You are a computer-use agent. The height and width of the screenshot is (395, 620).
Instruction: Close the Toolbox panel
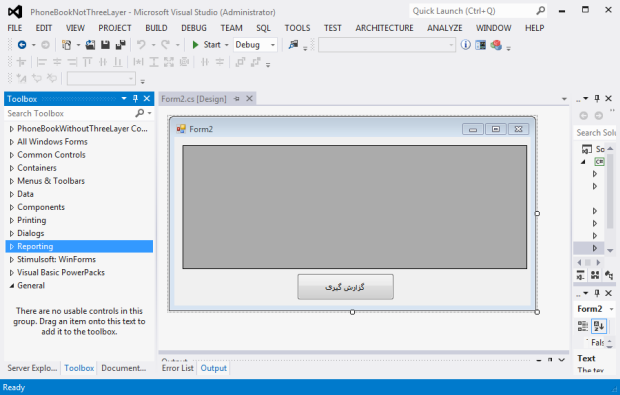(x=147, y=98)
